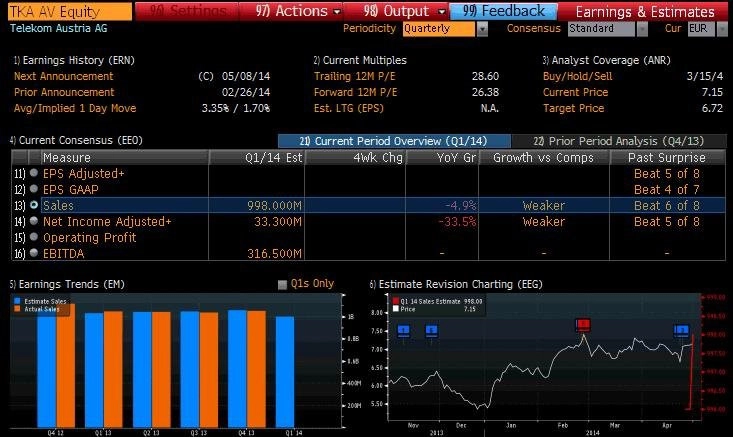733x437 pixels.
Task: Click the Avg/Implied 1 Day Move value
Action: tap(236, 108)
